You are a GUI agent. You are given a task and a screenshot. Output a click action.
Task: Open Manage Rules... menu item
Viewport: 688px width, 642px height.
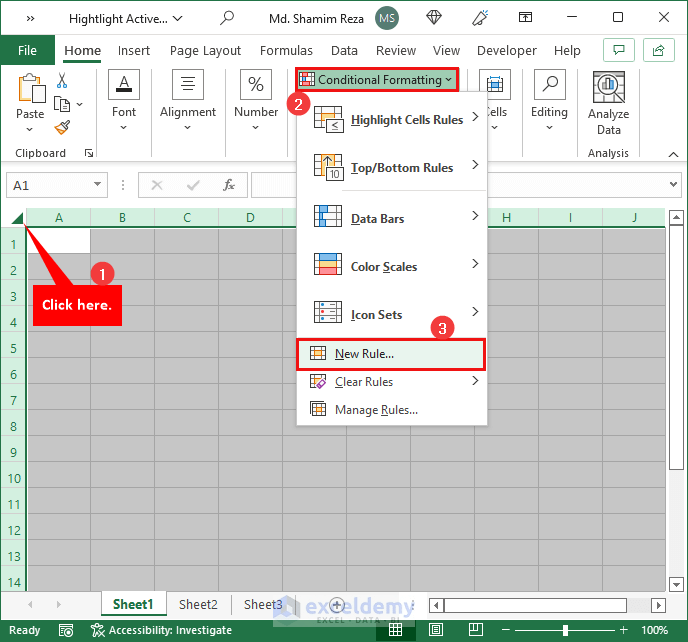click(392, 410)
